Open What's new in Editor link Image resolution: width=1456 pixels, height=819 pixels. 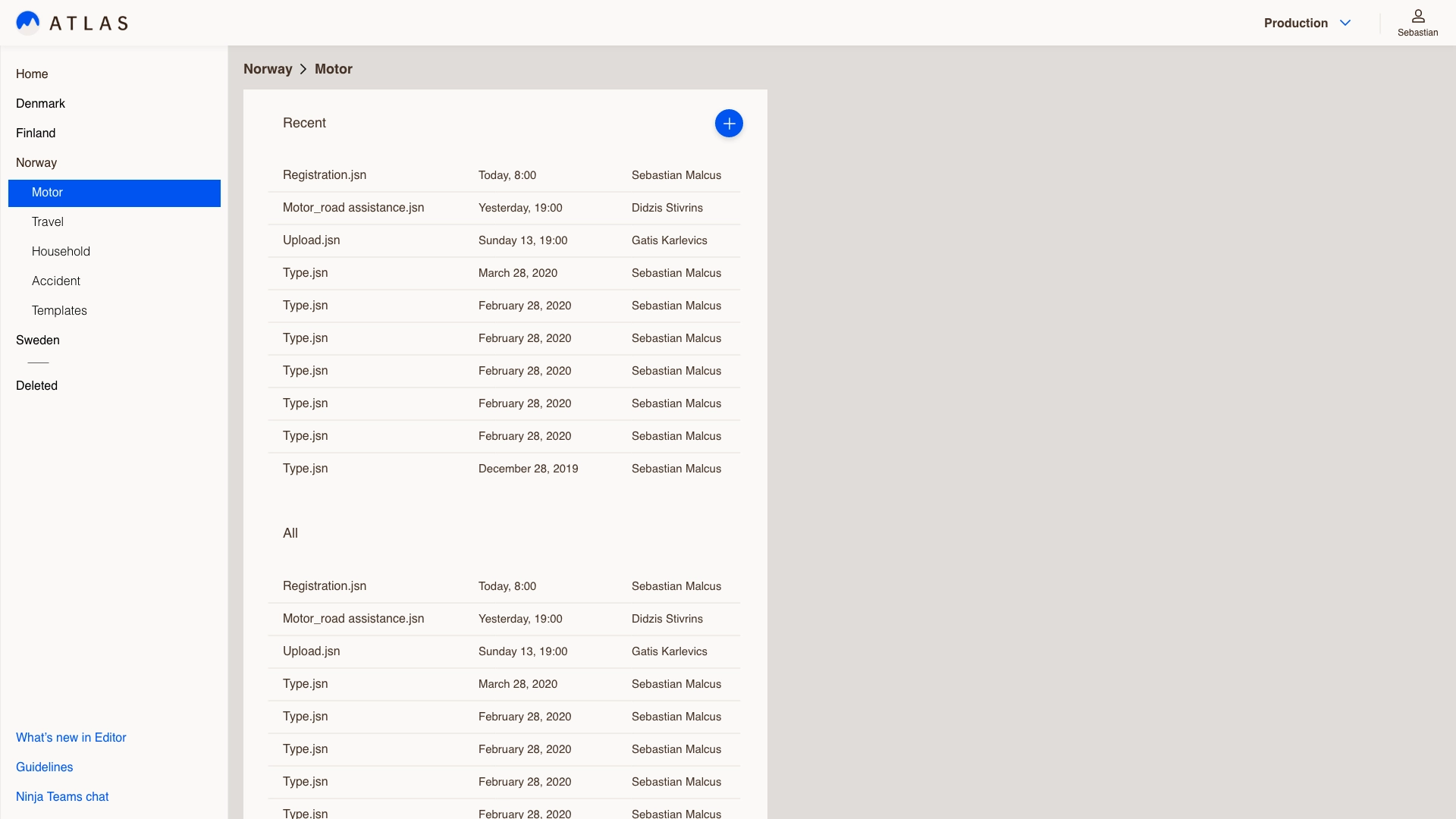pyautogui.click(x=71, y=737)
